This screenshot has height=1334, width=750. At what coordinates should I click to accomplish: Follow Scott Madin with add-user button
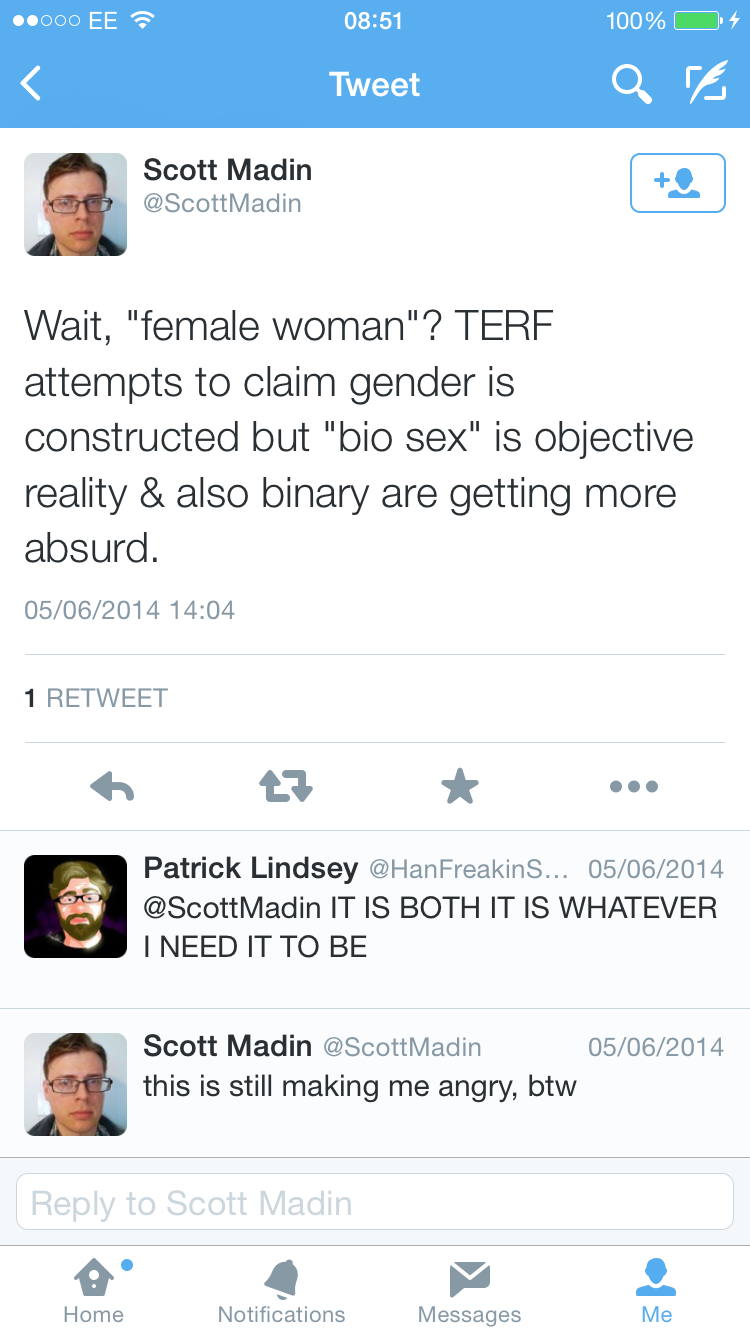click(677, 183)
